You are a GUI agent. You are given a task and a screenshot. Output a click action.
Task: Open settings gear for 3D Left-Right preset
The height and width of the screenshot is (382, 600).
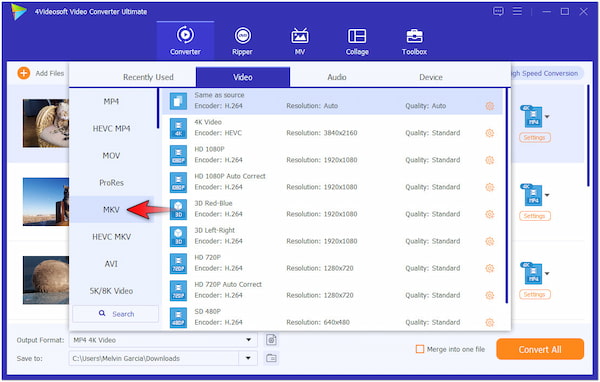coord(489,241)
